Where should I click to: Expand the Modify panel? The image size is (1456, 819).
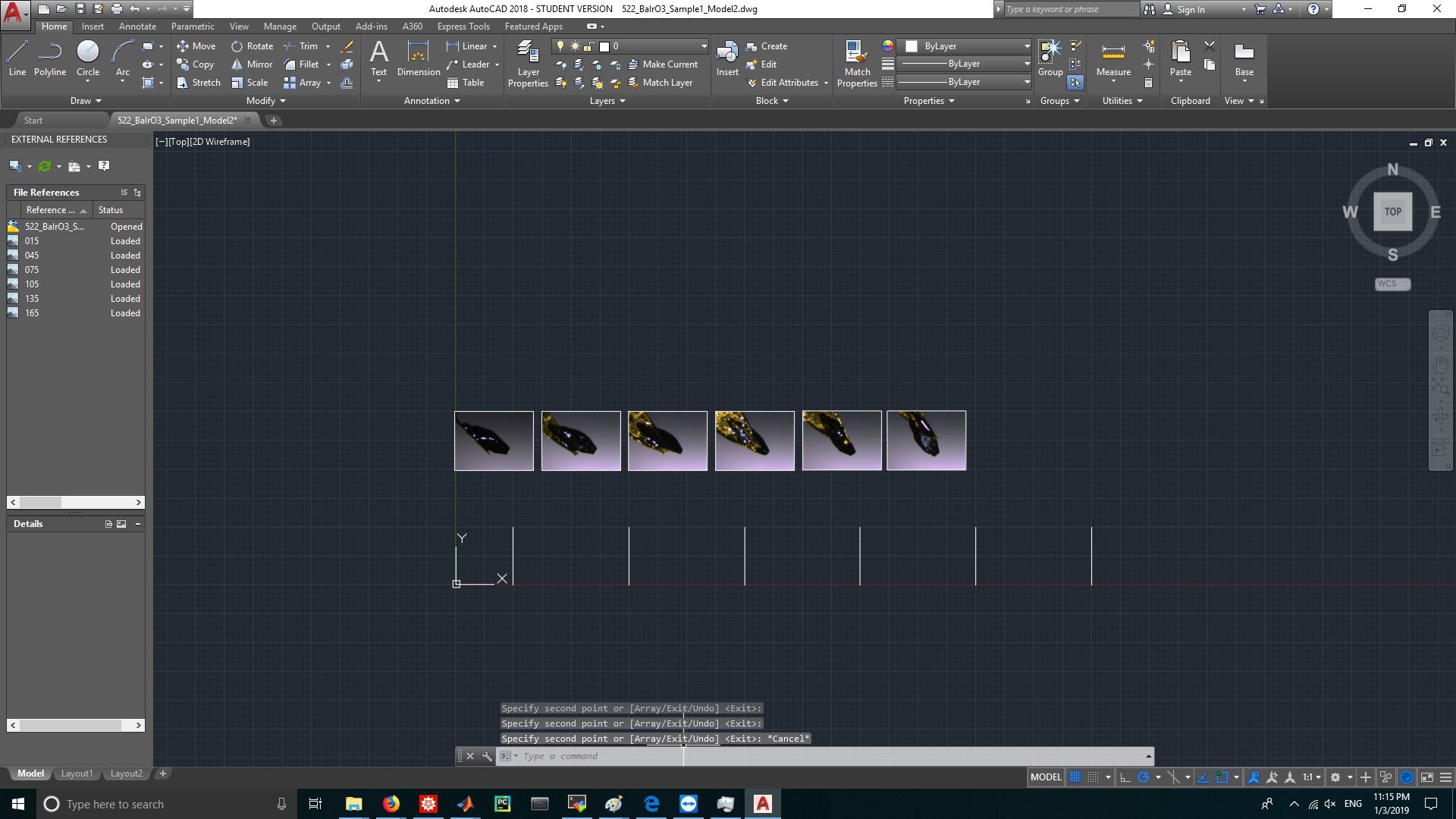(x=266, y=101)
